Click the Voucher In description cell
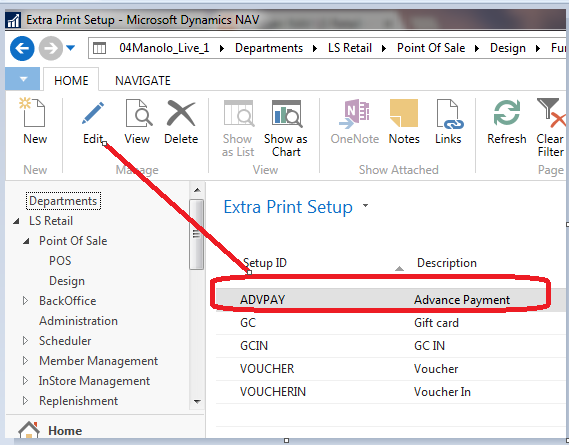Image resolution: width=569 pixels, height=445 pixels. 442,391
